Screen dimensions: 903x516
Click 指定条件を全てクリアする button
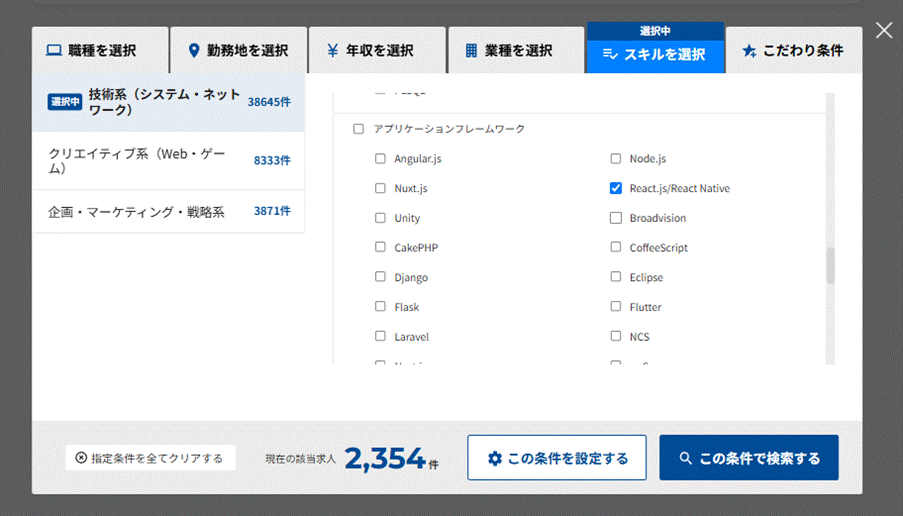[x=150, y=458]
